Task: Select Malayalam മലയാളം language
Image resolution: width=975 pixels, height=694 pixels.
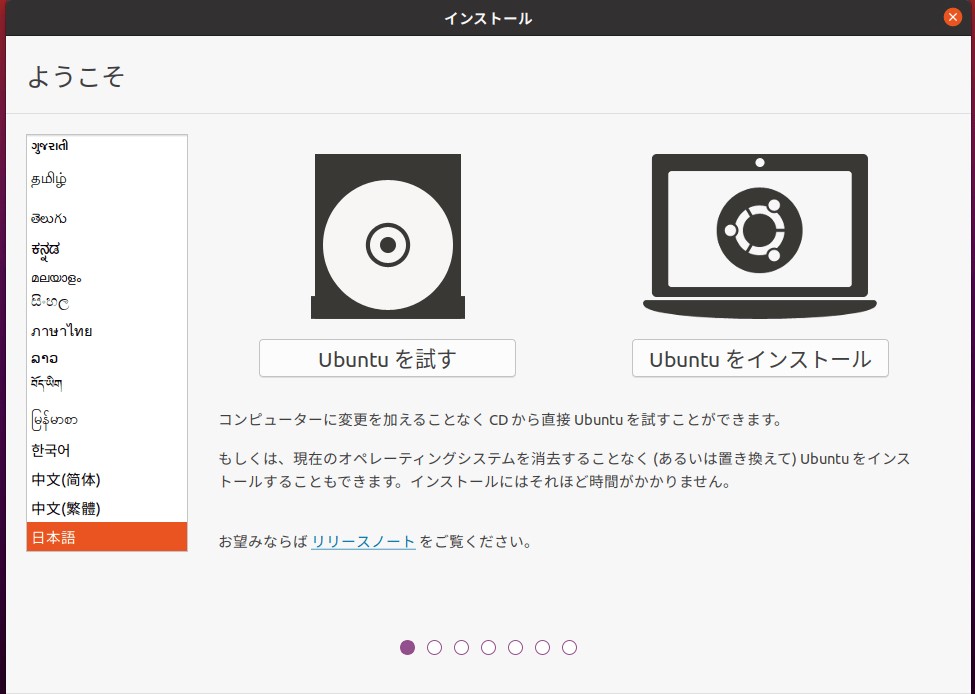Action: pos(107,277)
